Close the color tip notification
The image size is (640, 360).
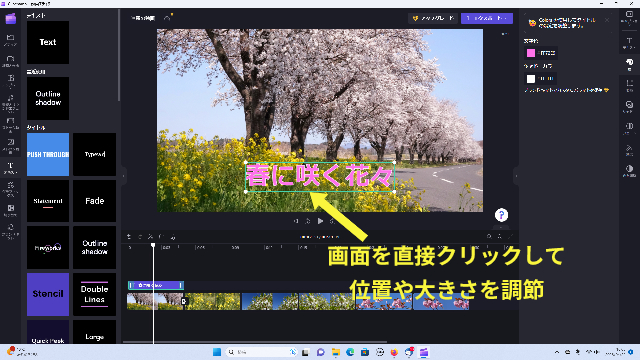[607, 20]
